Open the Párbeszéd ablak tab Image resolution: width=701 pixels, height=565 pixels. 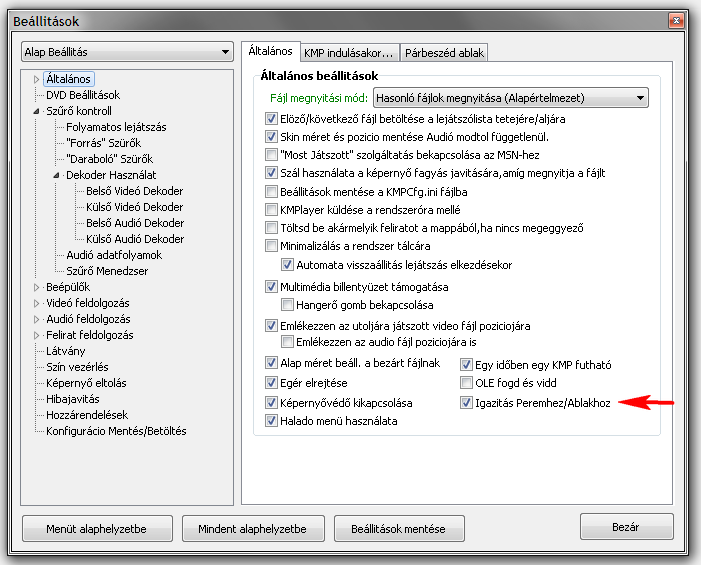[x=443, y=53]
